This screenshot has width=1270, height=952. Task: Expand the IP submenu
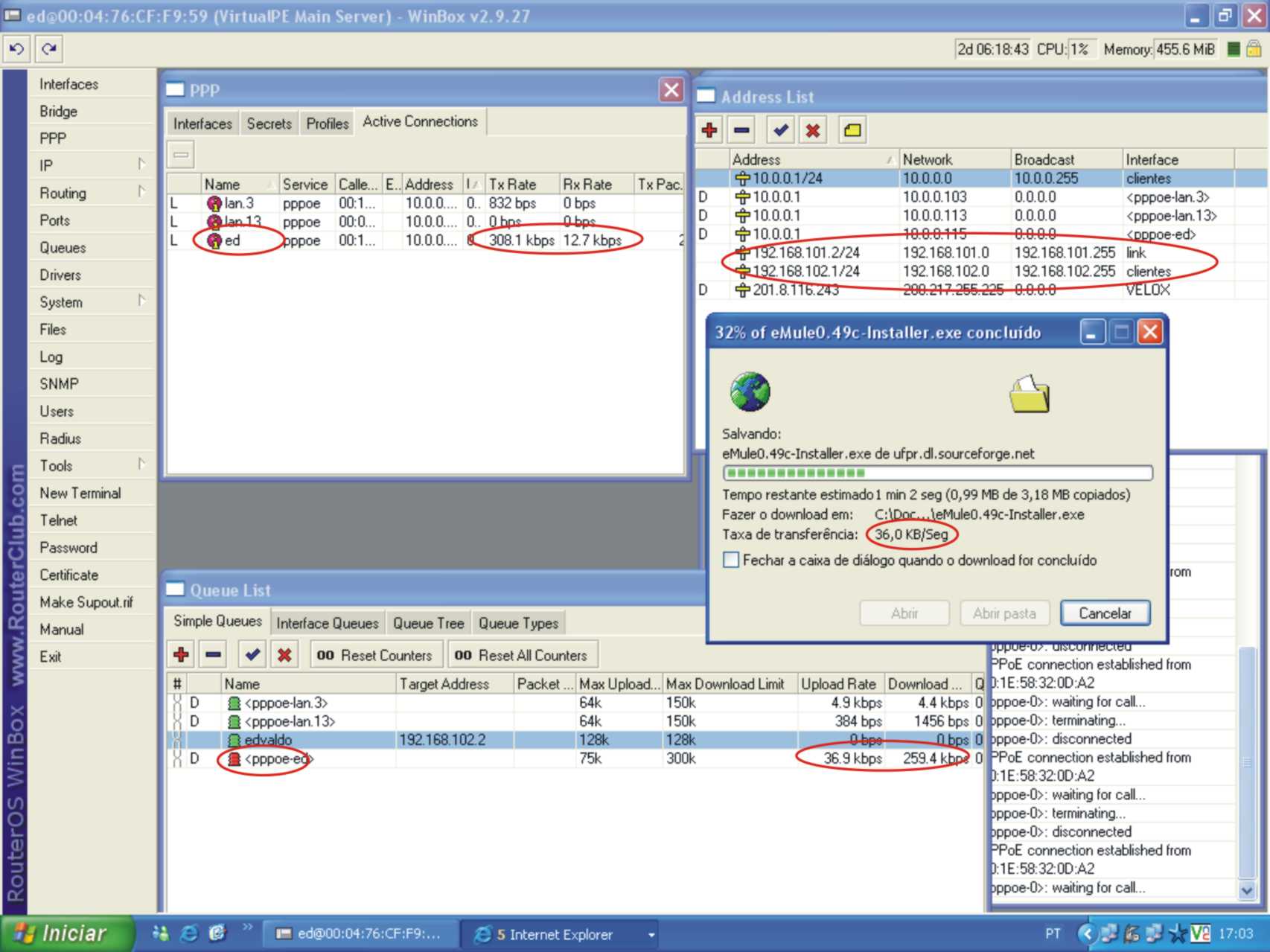[89, 165]
